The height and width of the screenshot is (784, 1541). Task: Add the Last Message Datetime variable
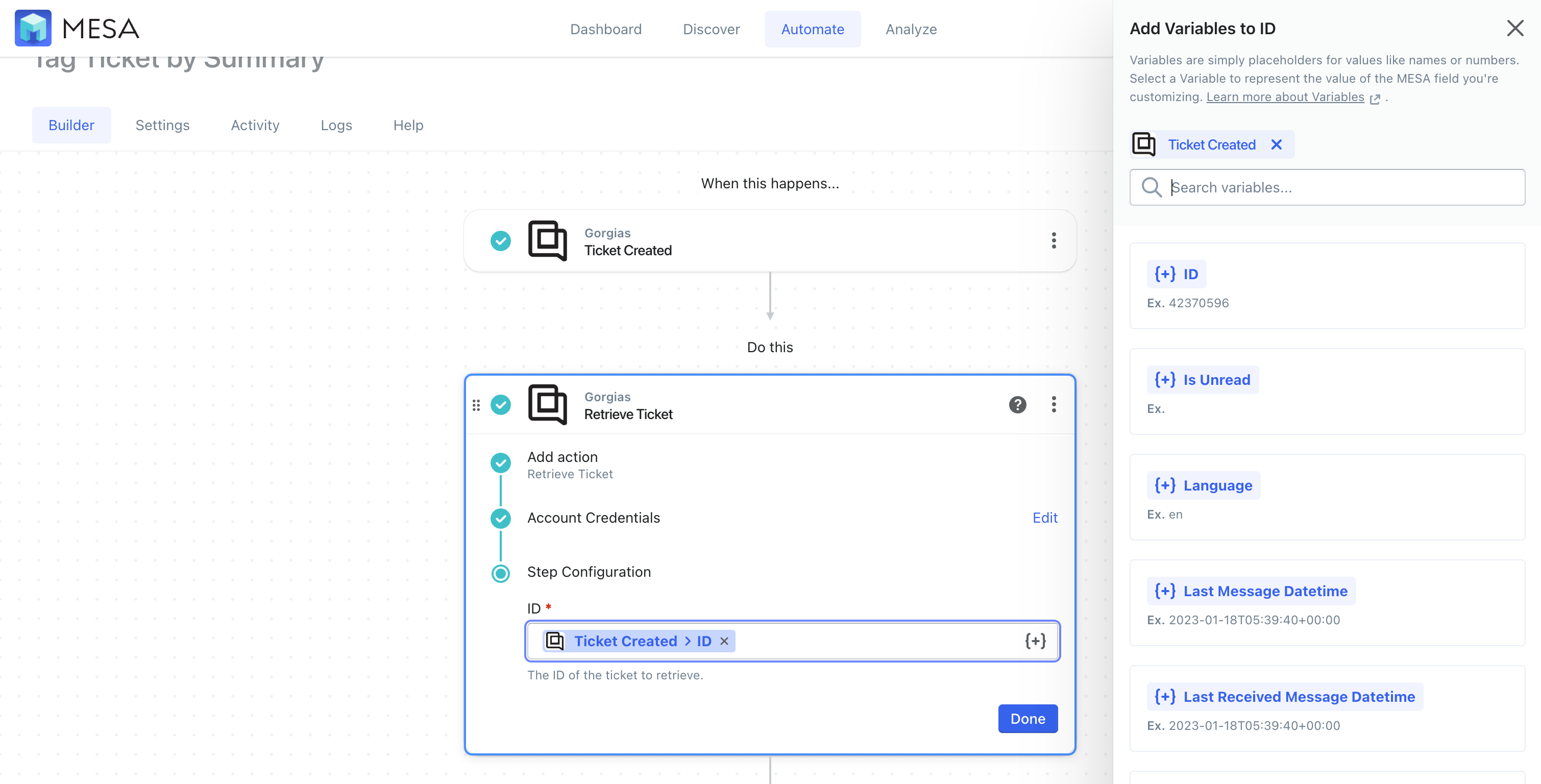pos(1251,591)
